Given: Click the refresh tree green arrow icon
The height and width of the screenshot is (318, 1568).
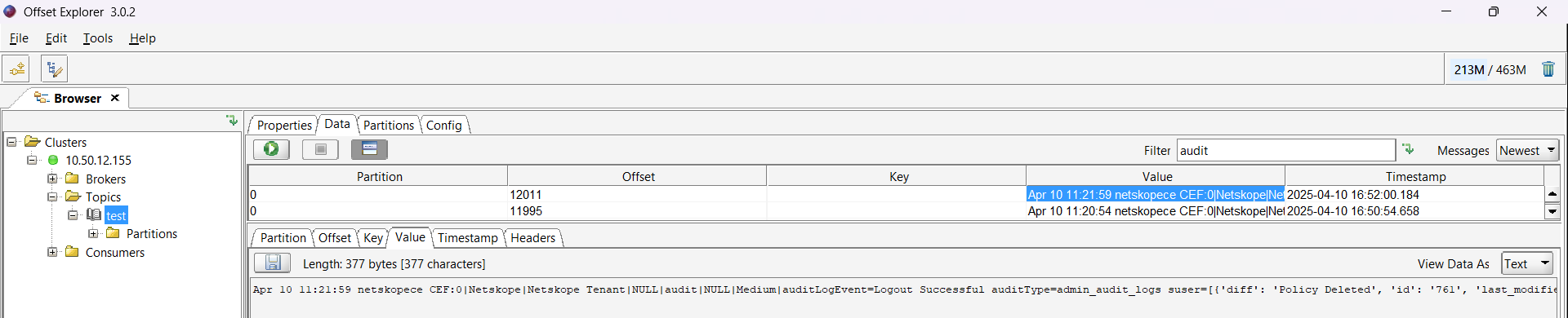Looking at the screenshot, I should pyautogui.click(x=232, y=121).
